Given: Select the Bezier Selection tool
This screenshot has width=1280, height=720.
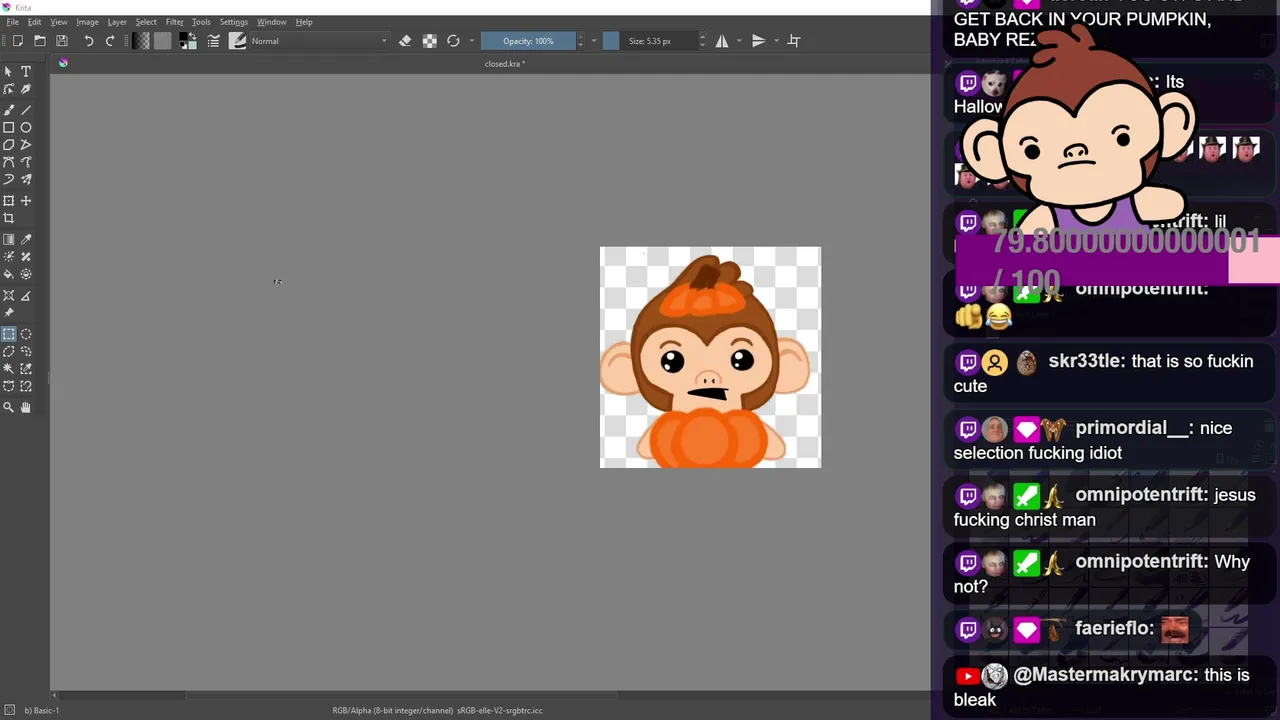Looking at the screenshot, I should coord(9,386).
